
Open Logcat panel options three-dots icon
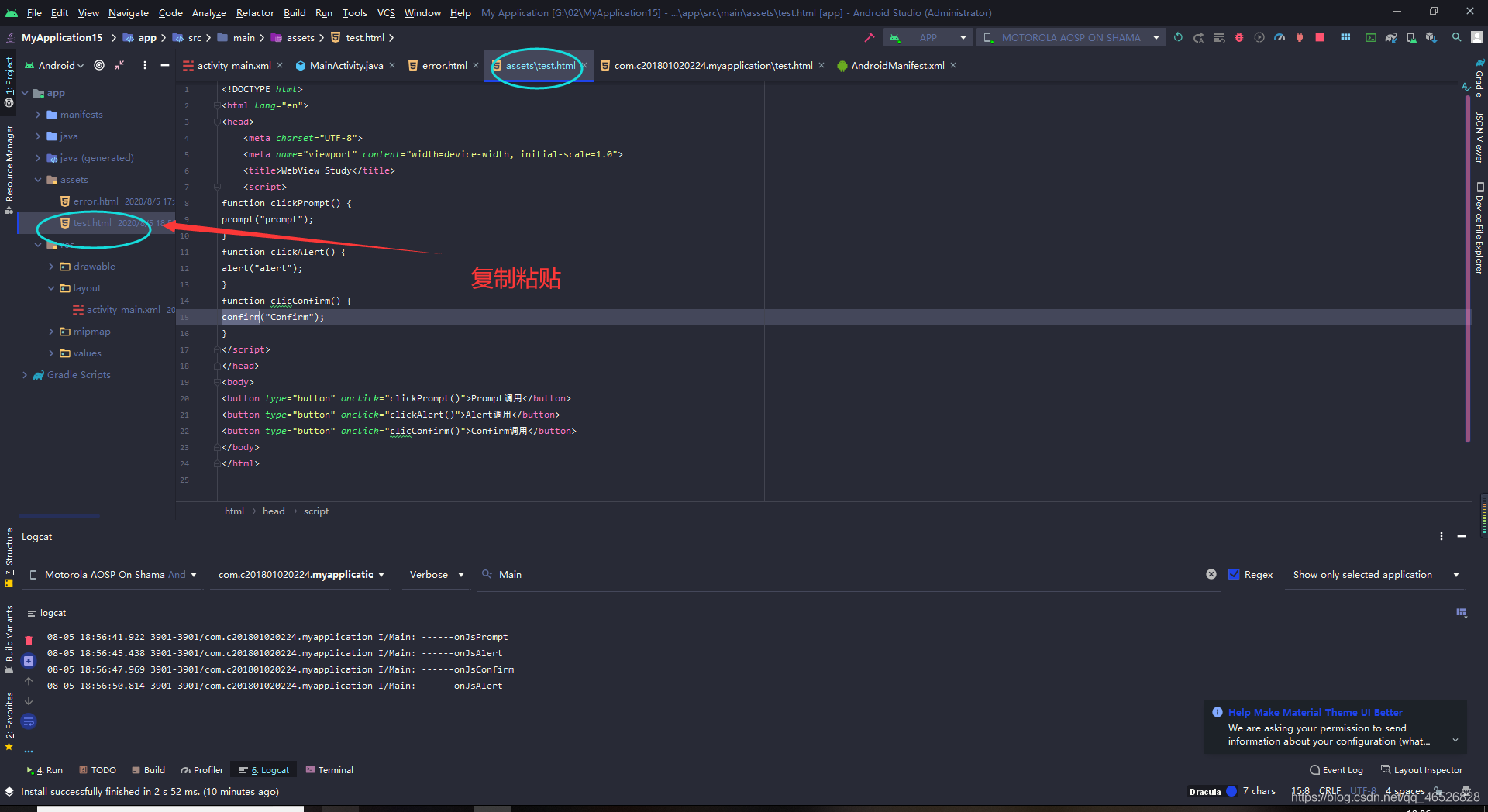[1441, 536]
